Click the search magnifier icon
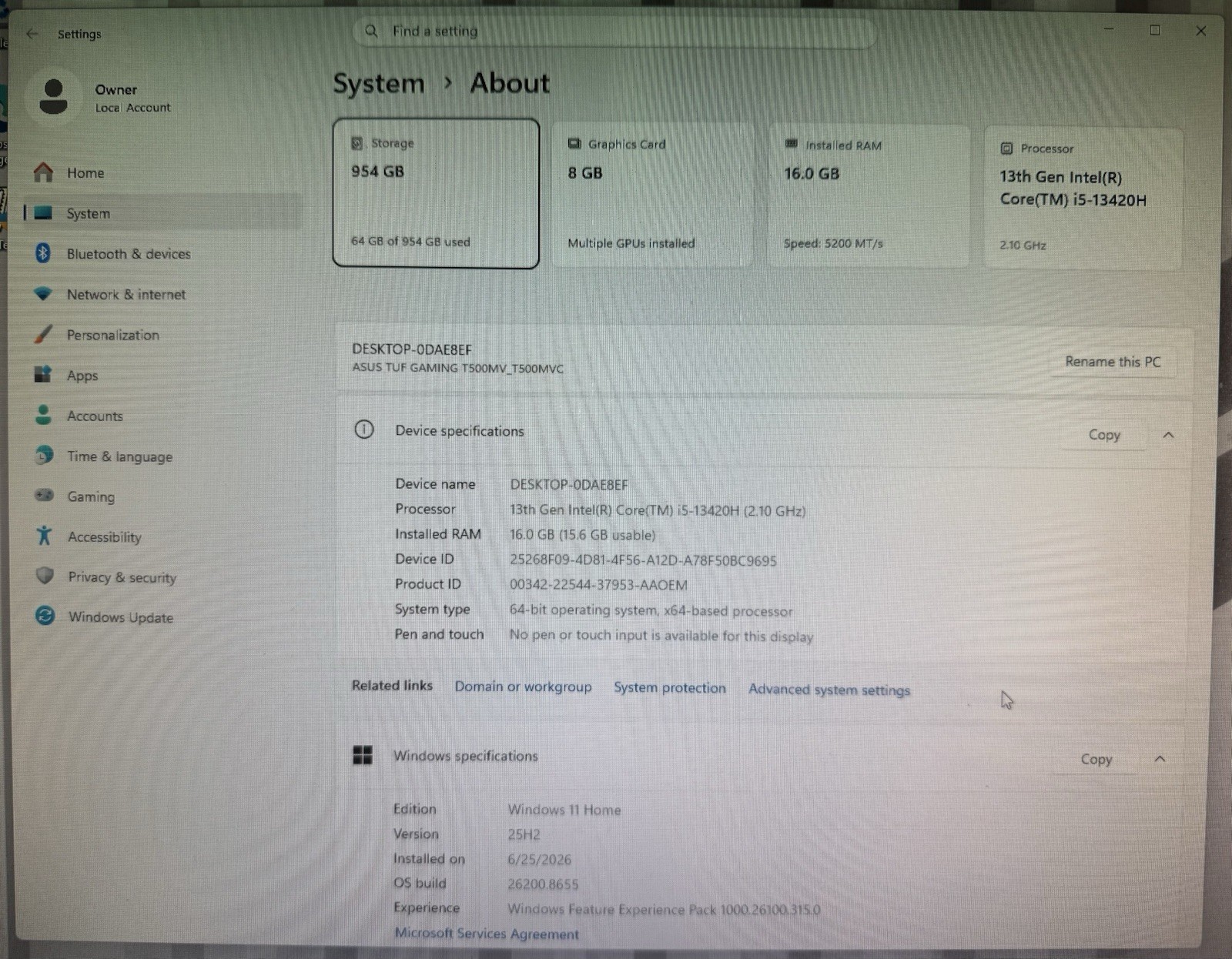This screenshot has width=1232, height=959. [x=371, y=31]
